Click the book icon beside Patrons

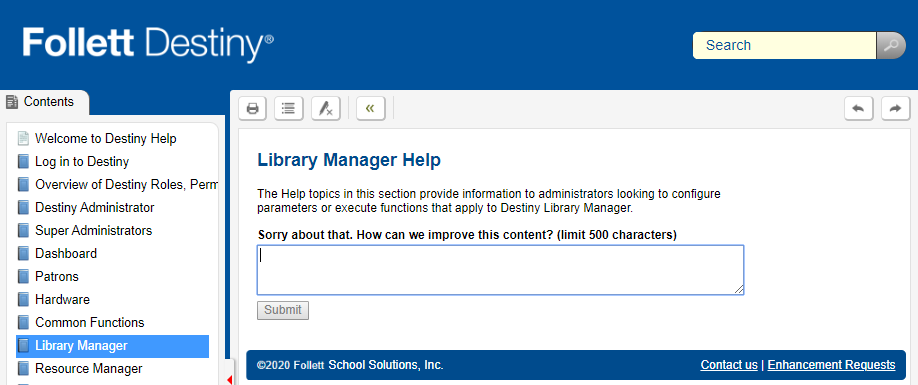click(23, 276)
